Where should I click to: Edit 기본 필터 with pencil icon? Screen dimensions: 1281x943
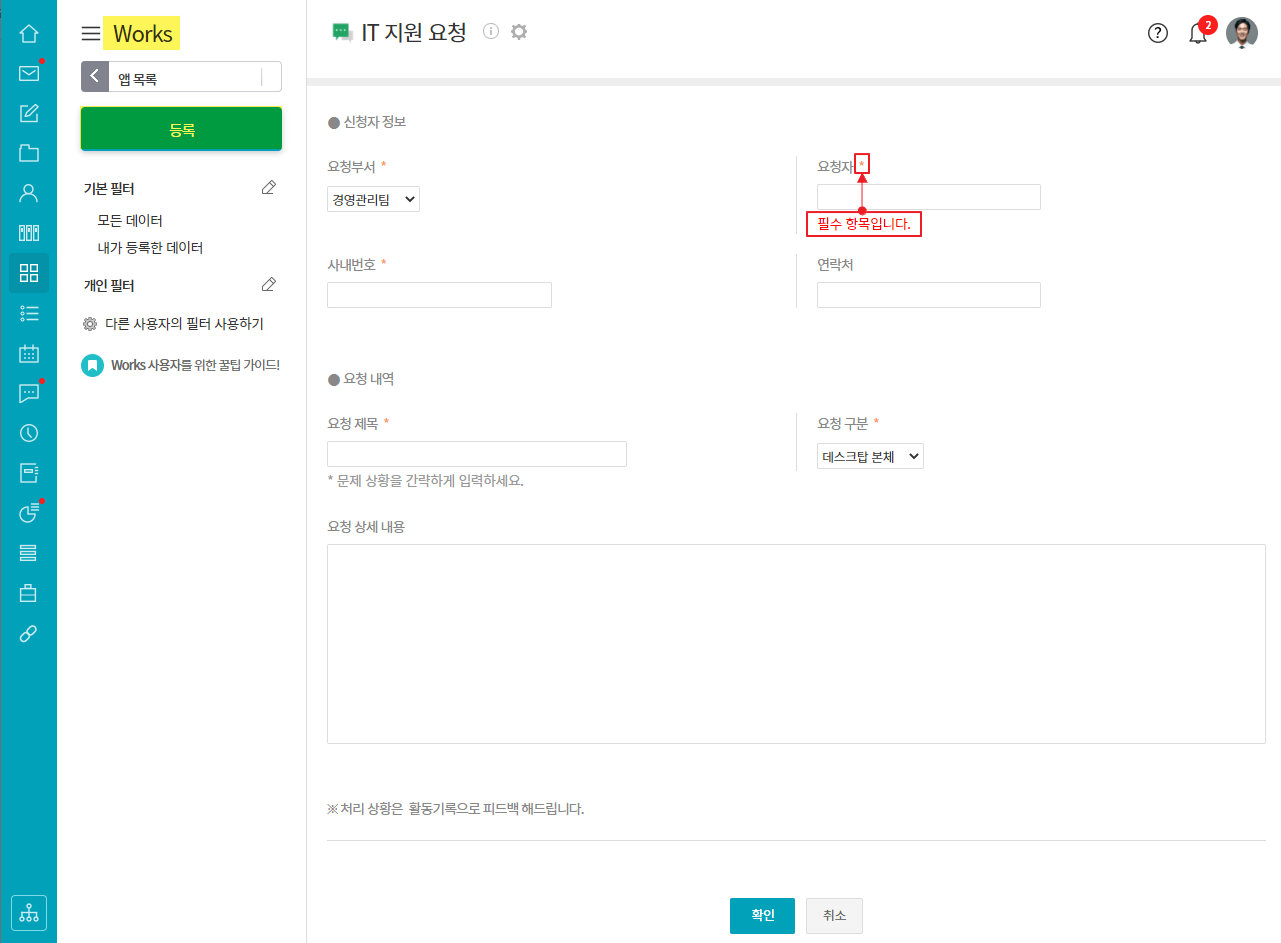(268, 188)
